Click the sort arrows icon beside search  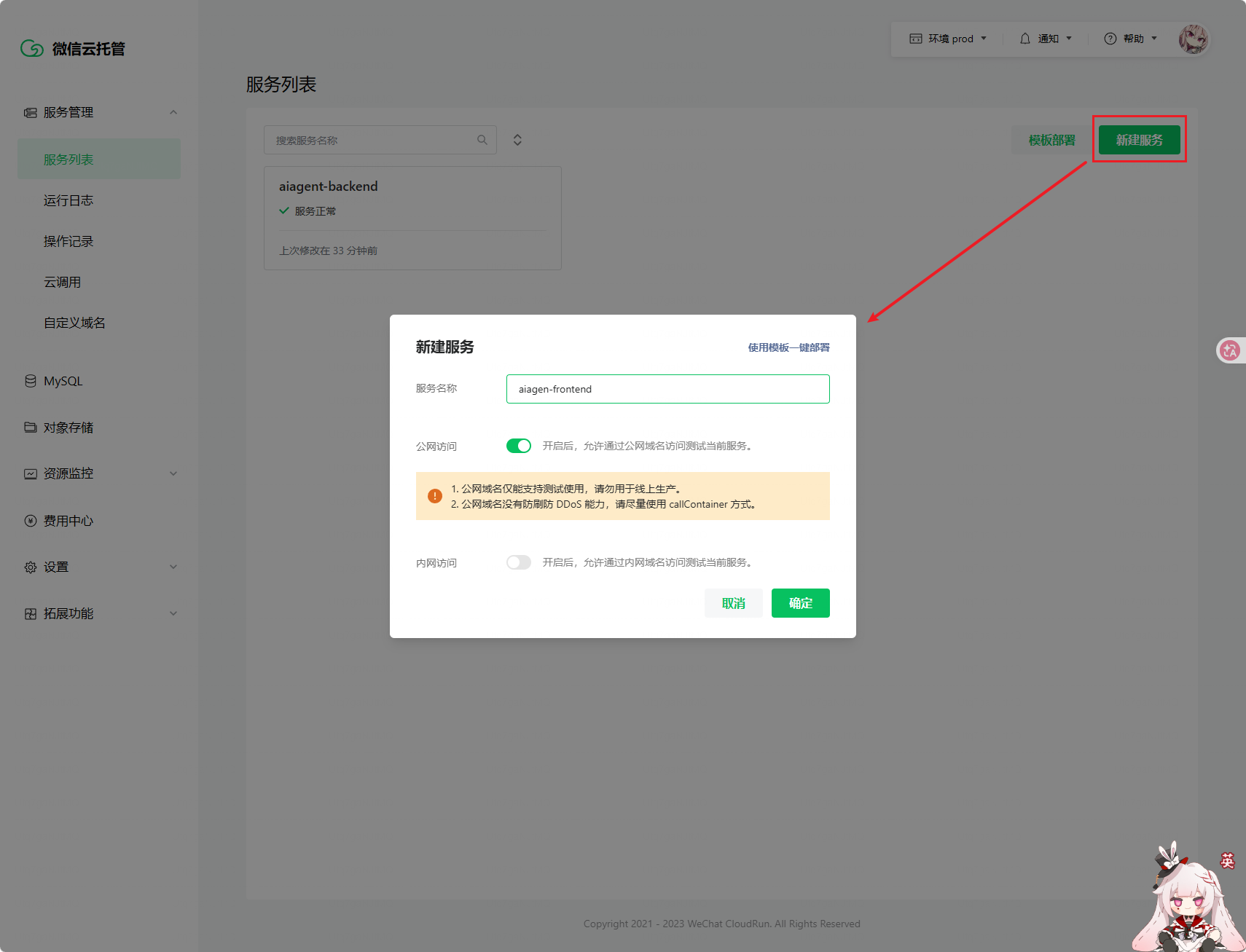coord(517,140)
